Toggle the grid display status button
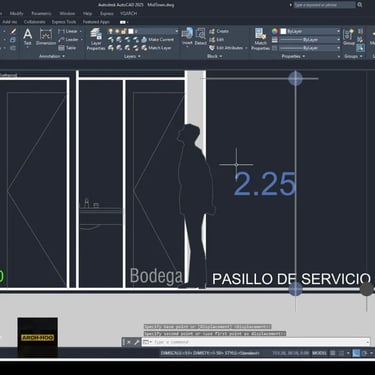 pos(333,353)
